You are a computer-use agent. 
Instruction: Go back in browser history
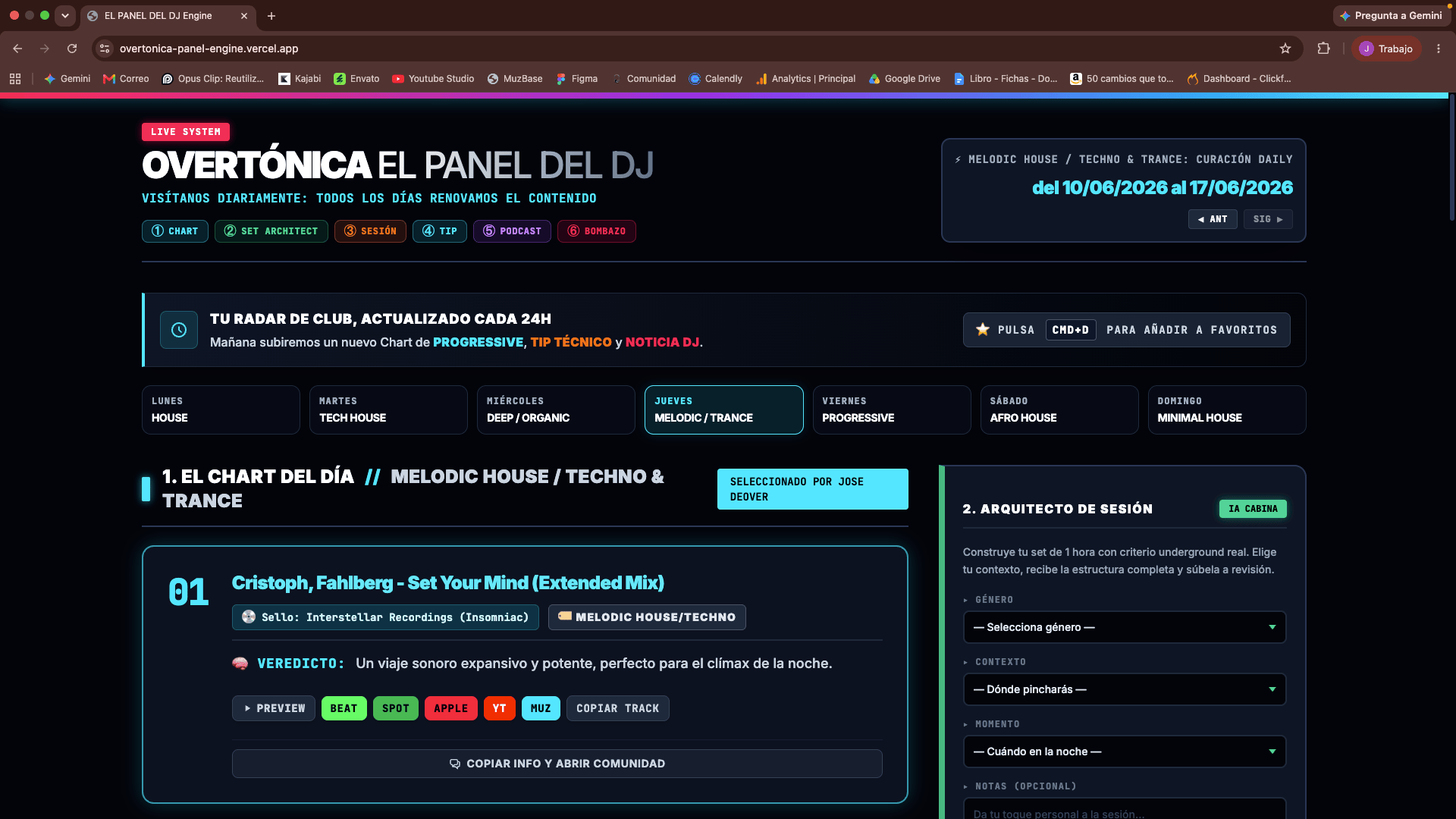pos(17,49)
